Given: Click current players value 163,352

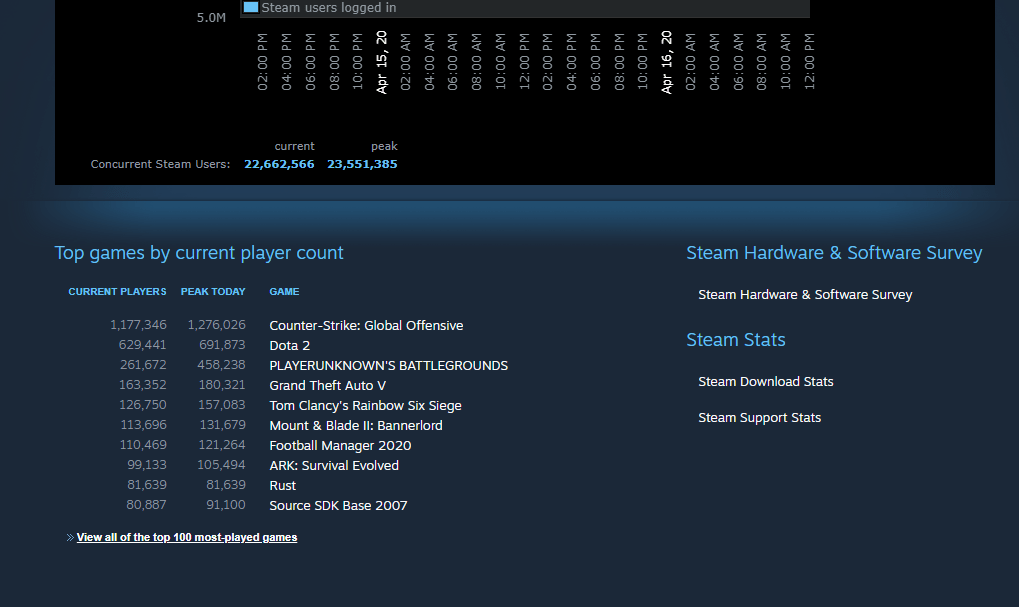Looking at the screenshot, I should coord(143,385).
